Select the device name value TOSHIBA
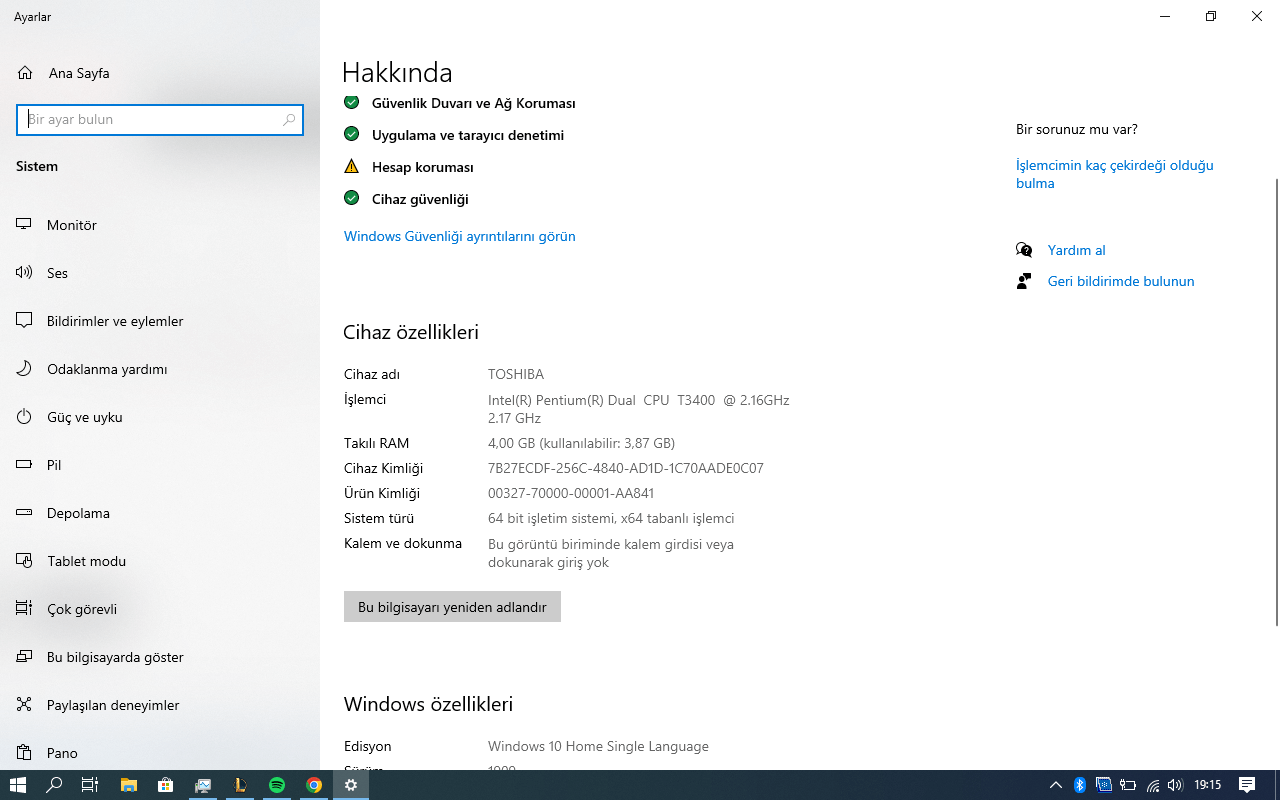Image resolution: width=1280 pixels, height=800 pixels. click(516, 374)
